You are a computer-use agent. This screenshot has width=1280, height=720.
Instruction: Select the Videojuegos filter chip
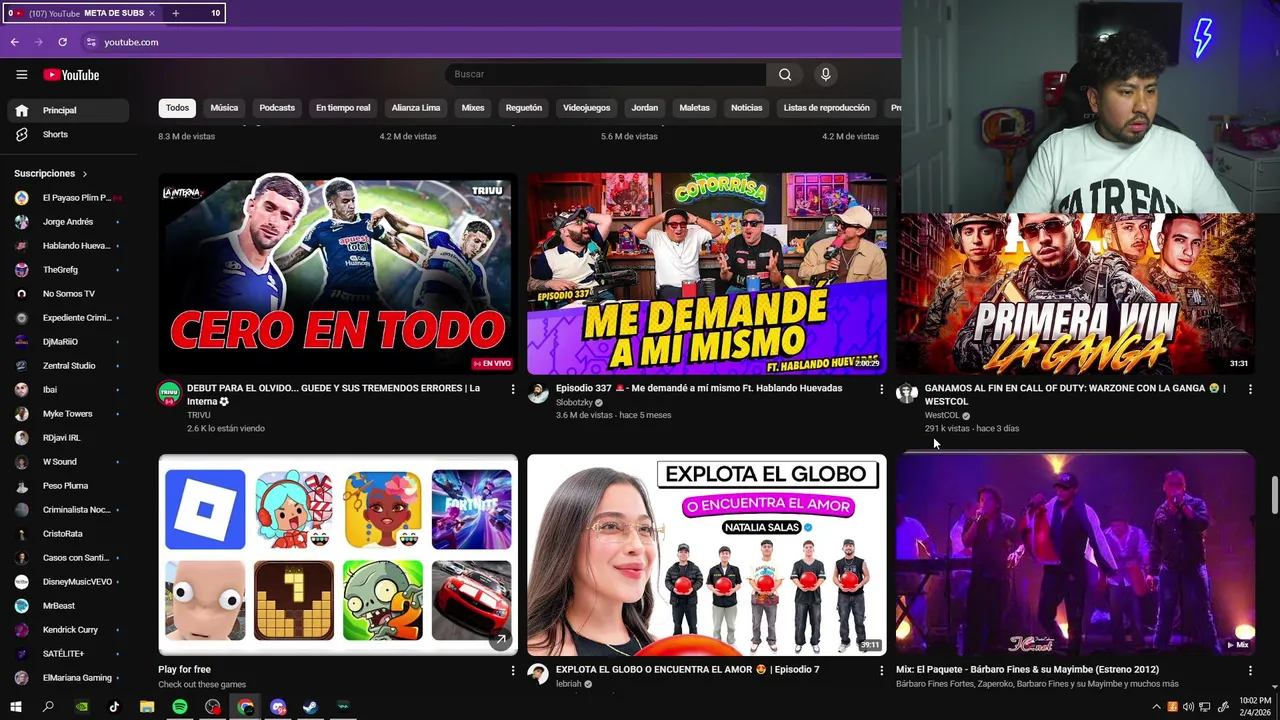586,108
